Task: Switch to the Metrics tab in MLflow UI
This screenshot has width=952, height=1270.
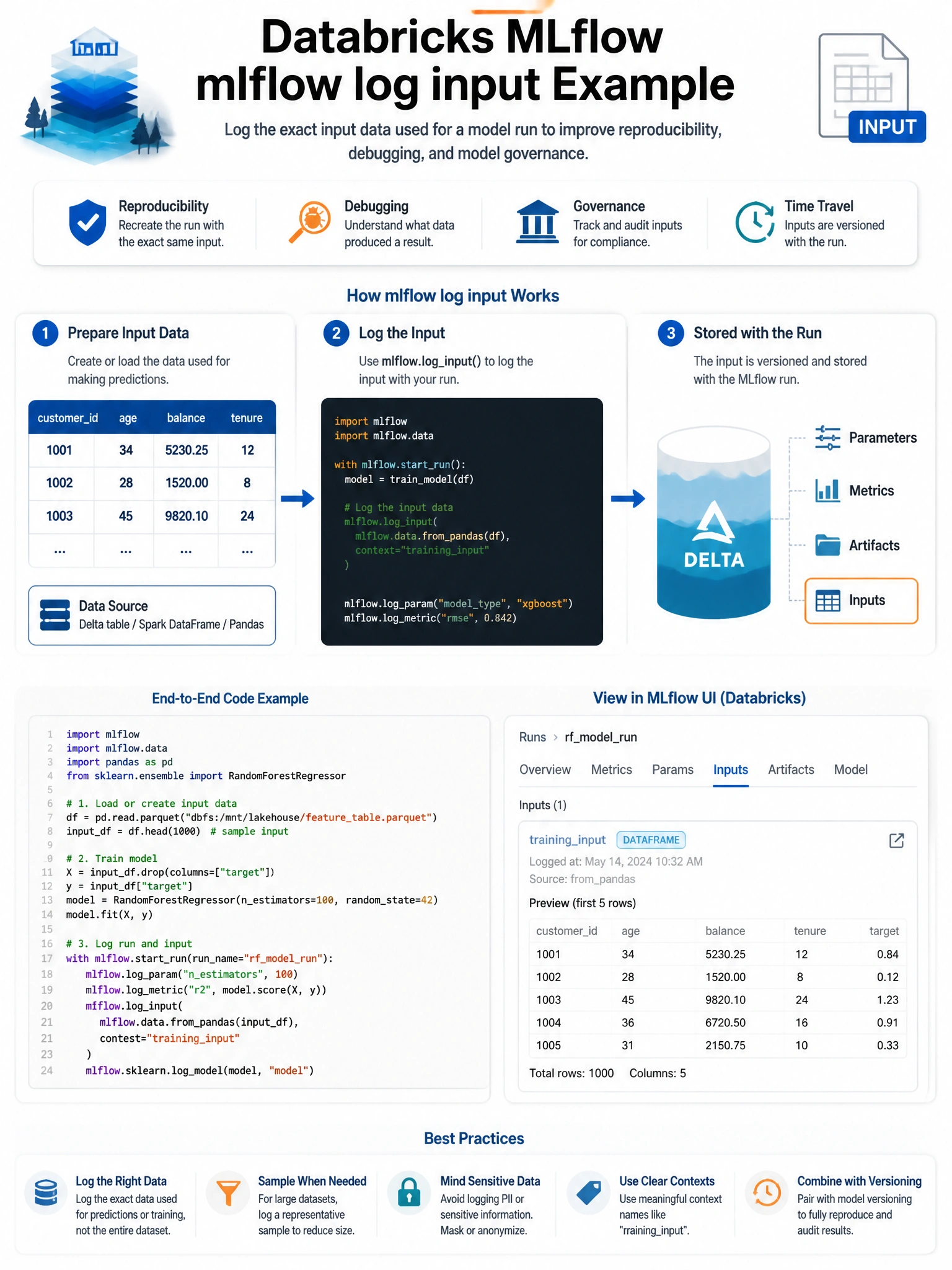Action: point(611,770)
